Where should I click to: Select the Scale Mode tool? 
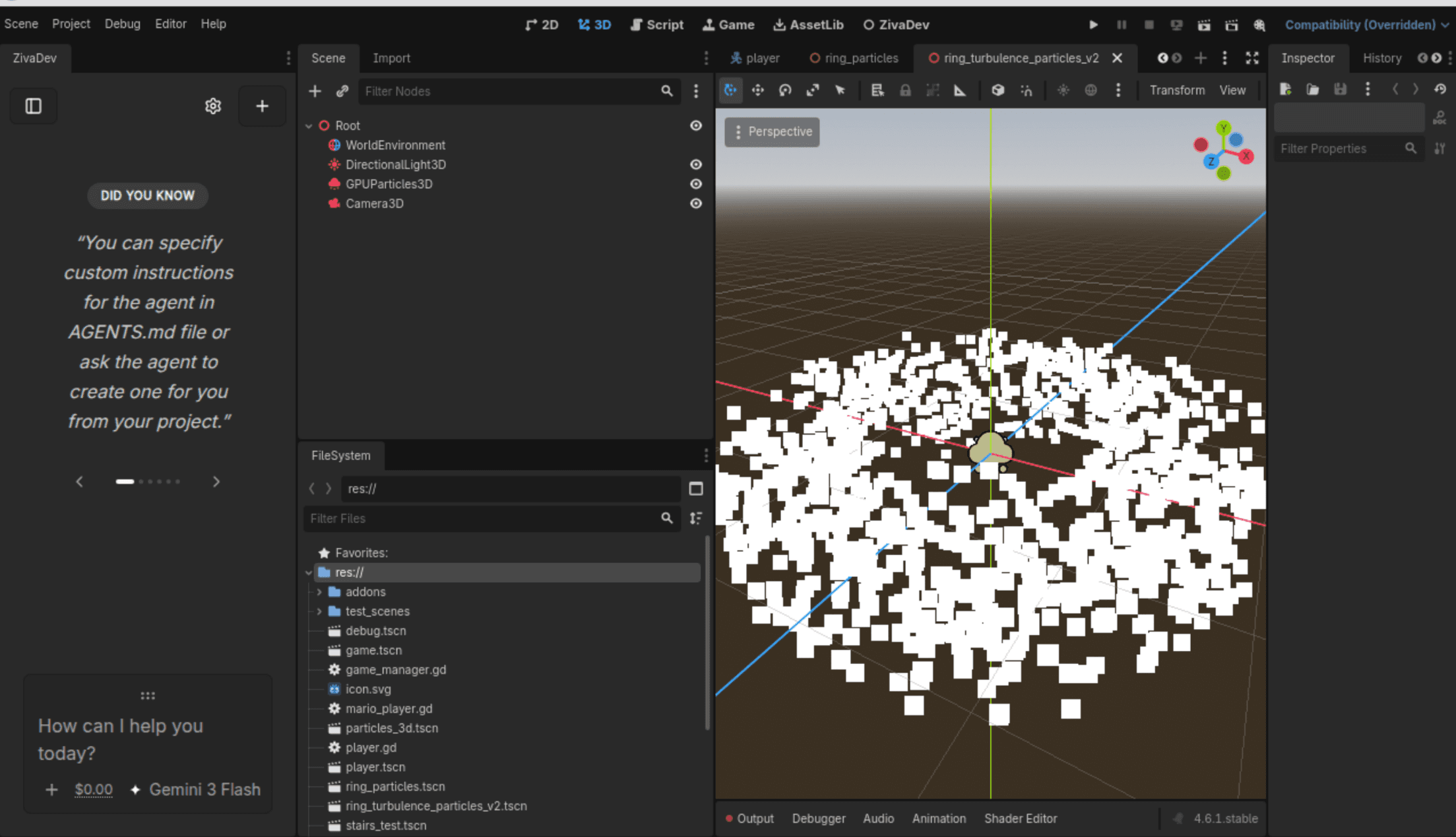tap(813, 90)
